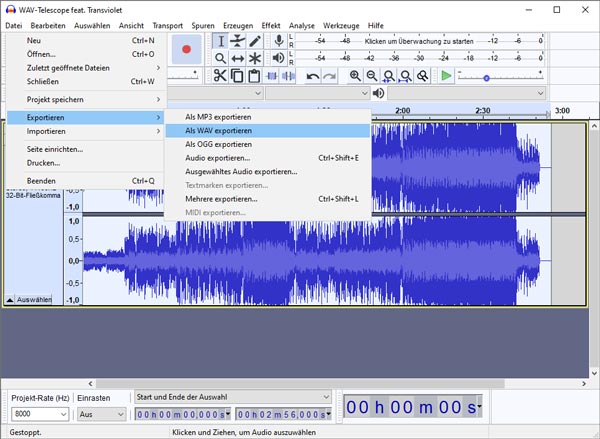Click the speaker playback meter icon
This screenshot has width=600, height=439.
pyautogui.click(x=279, y=58)
